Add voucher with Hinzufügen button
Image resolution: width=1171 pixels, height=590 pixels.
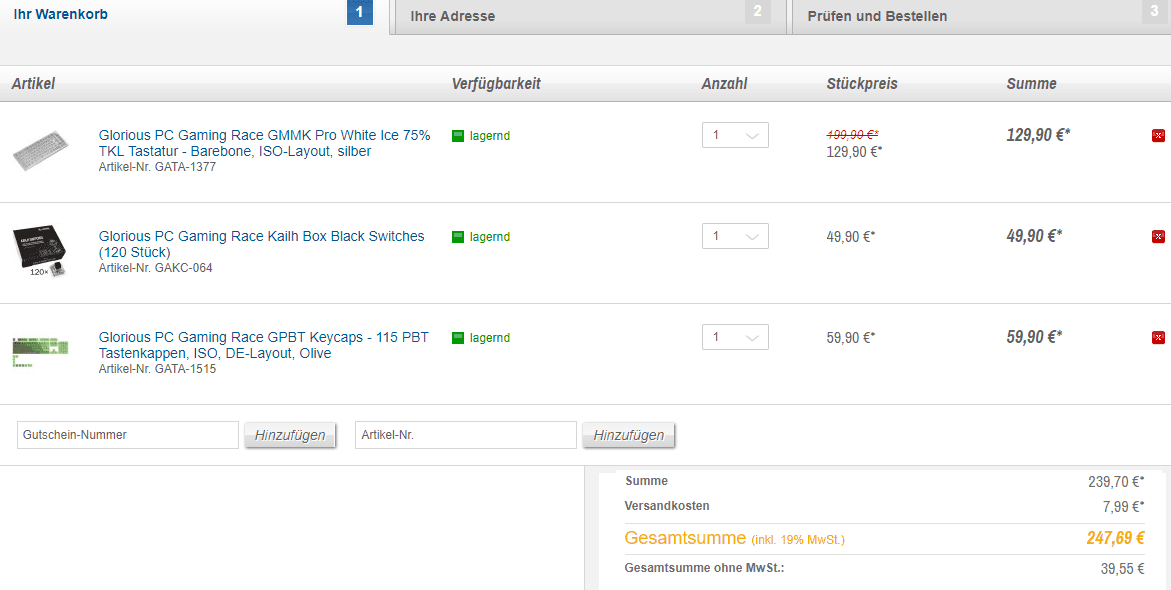(x=290, y=435)
